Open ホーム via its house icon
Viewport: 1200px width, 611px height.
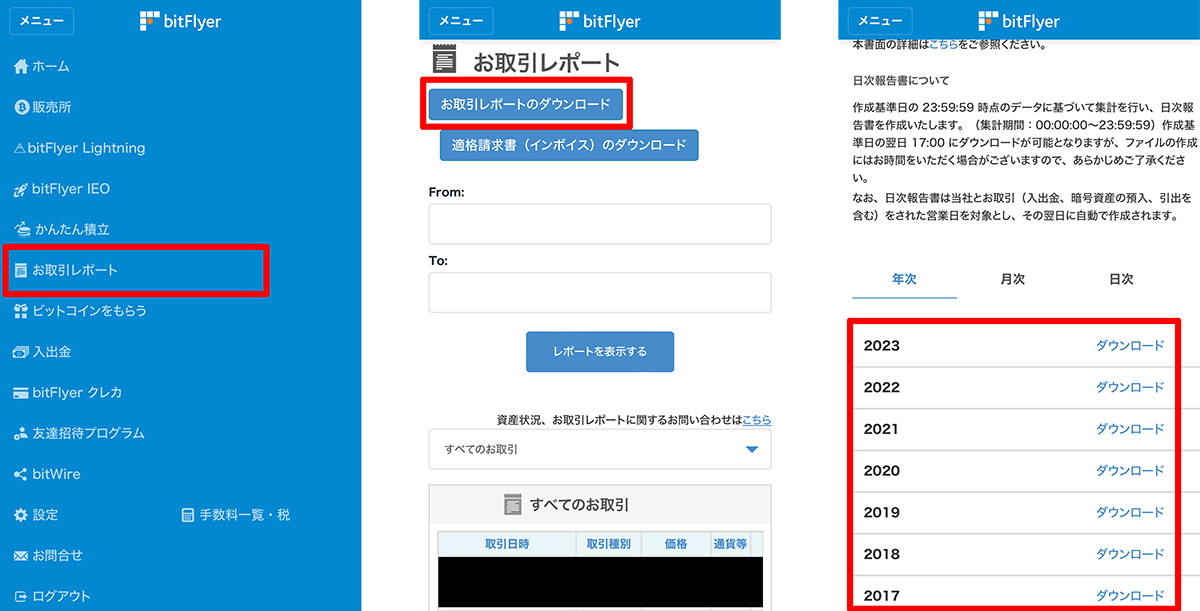click(21, 67)
